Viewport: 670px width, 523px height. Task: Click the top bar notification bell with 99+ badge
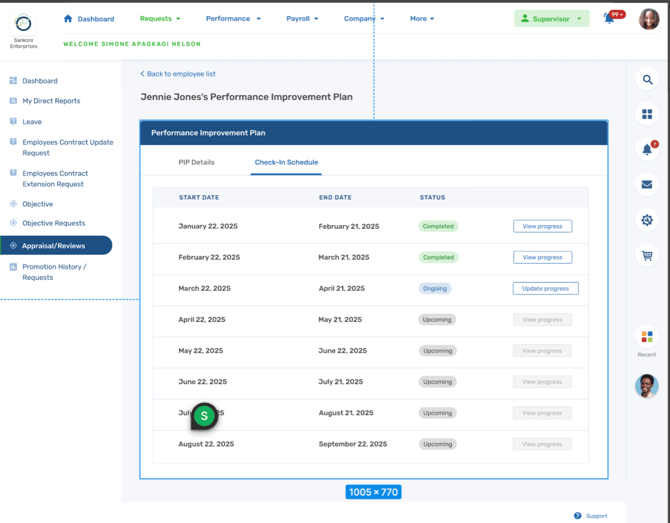coord(609,18)
